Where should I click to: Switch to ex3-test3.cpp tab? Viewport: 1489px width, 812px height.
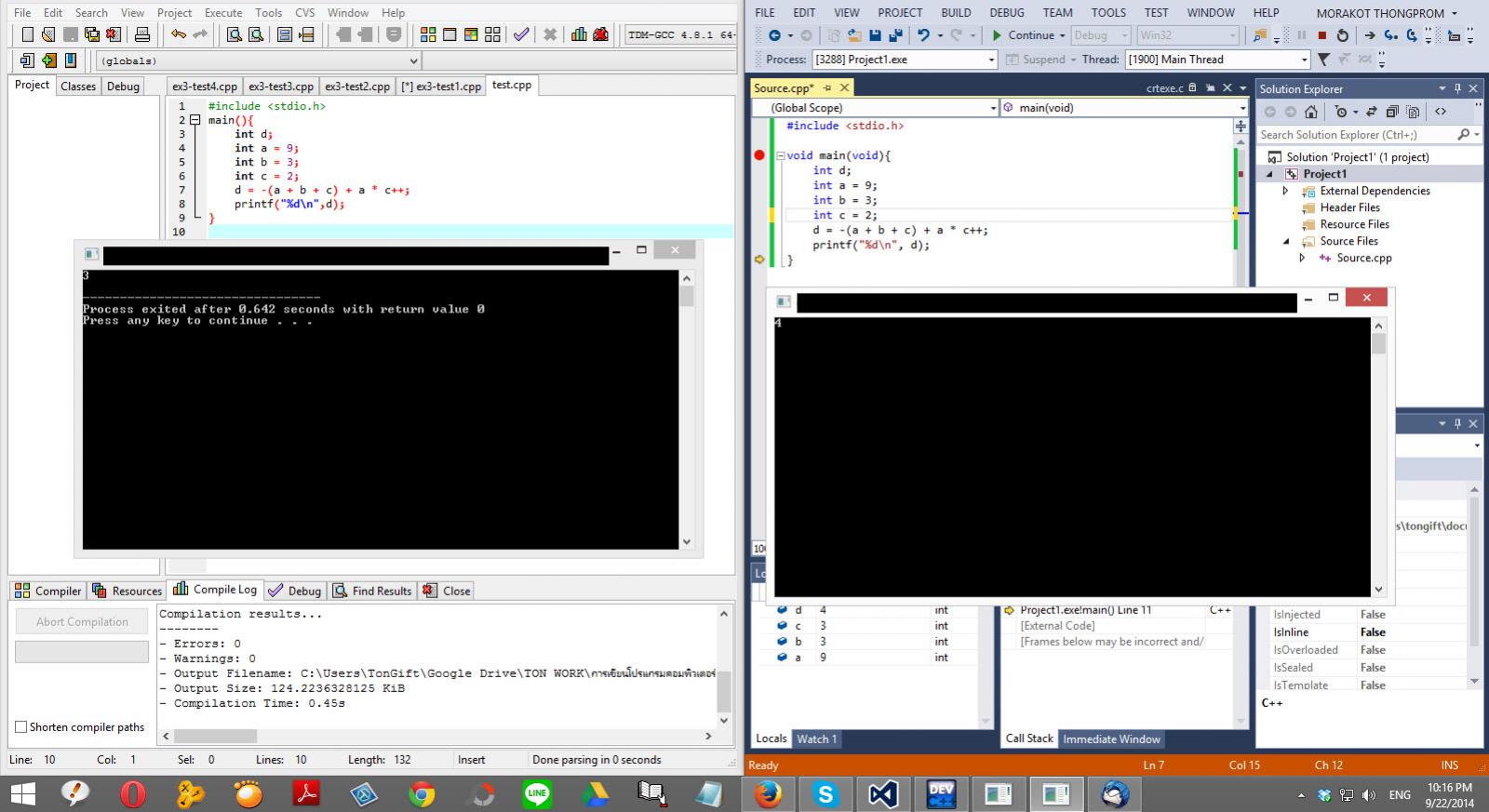pos(281,86)
